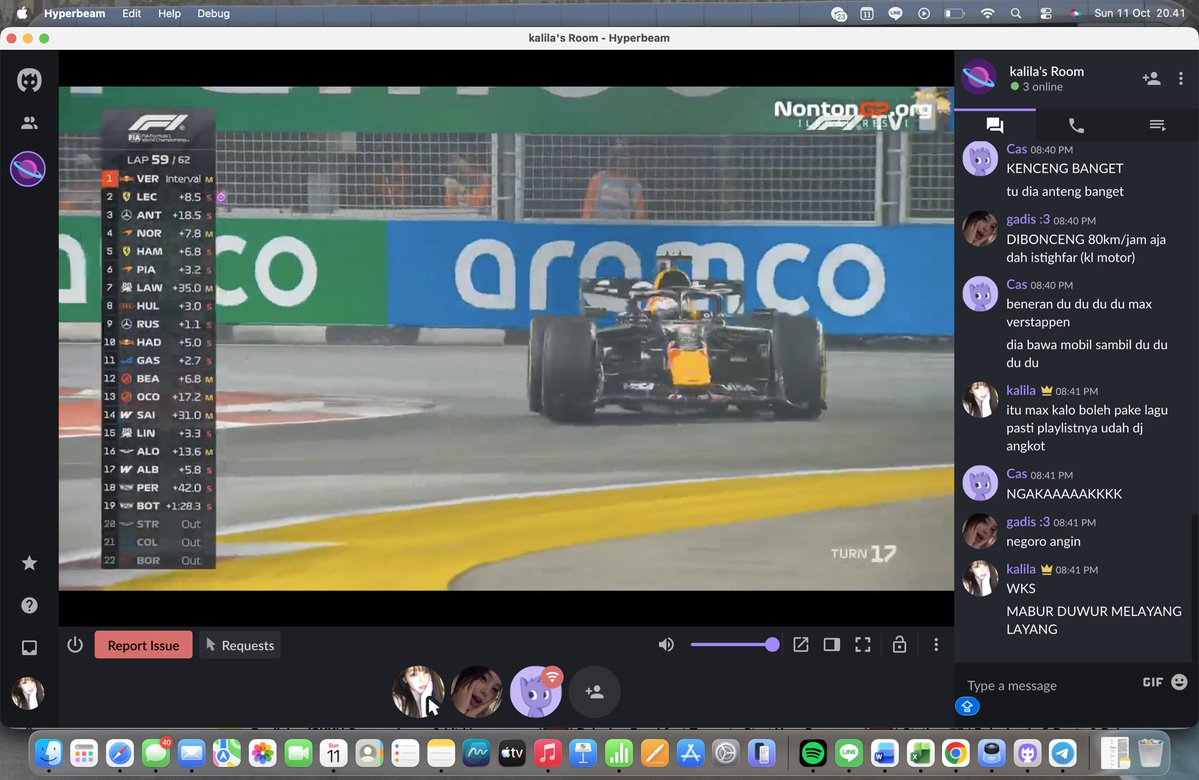Click the "KENCENG BANGET" chat message
The width and height of the screenshot is (1199, 780).
[1064, 168]
